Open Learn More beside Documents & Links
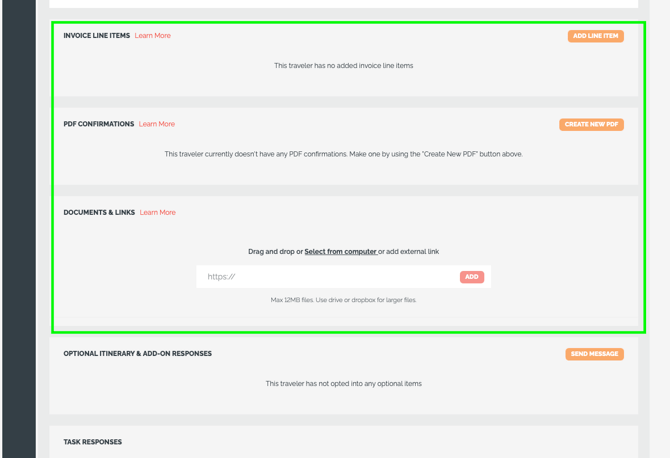Viewport: 670px width, 458px height. [x=158, y=212]
